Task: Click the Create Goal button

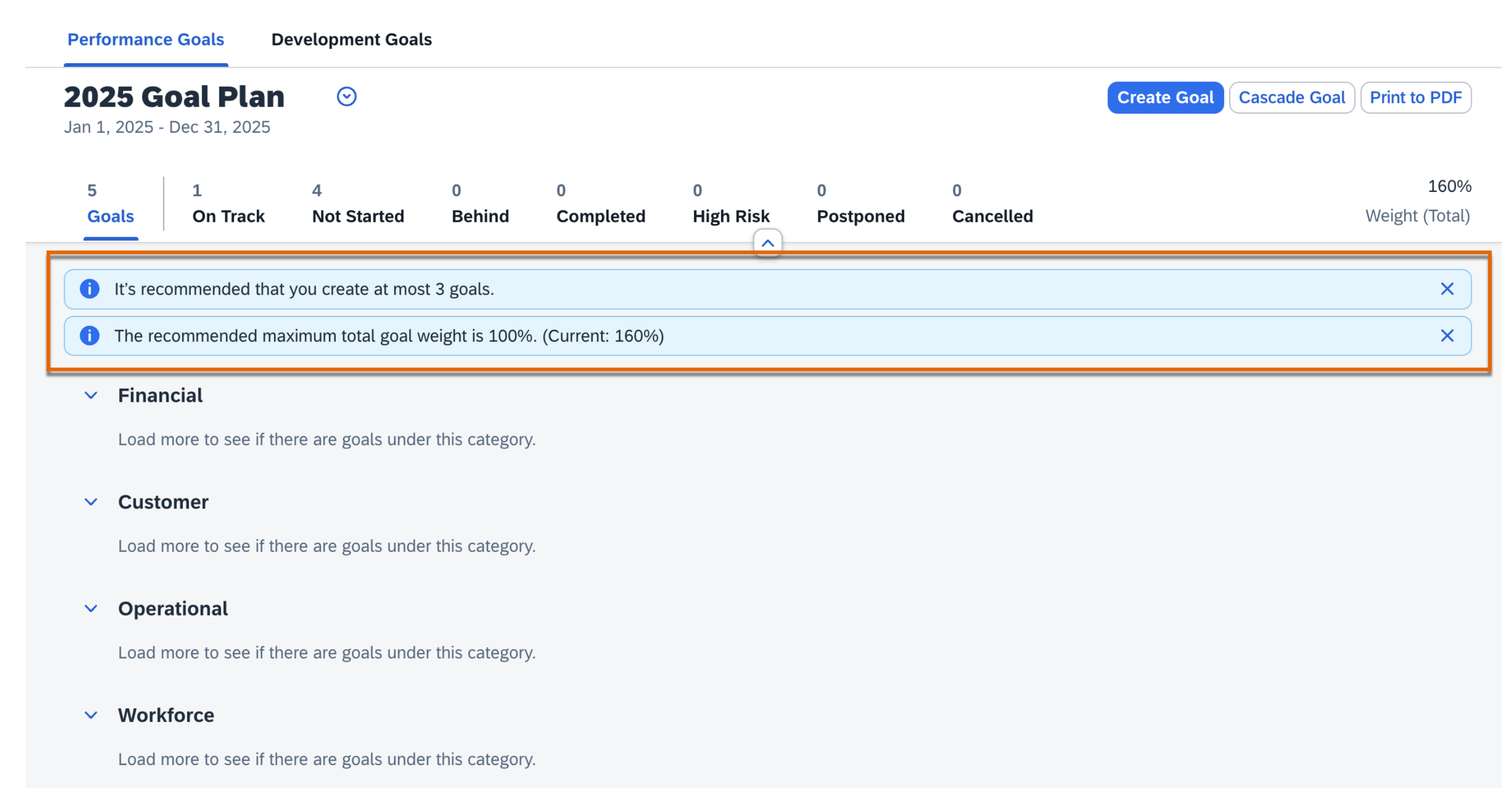Action: (1165, 97)
